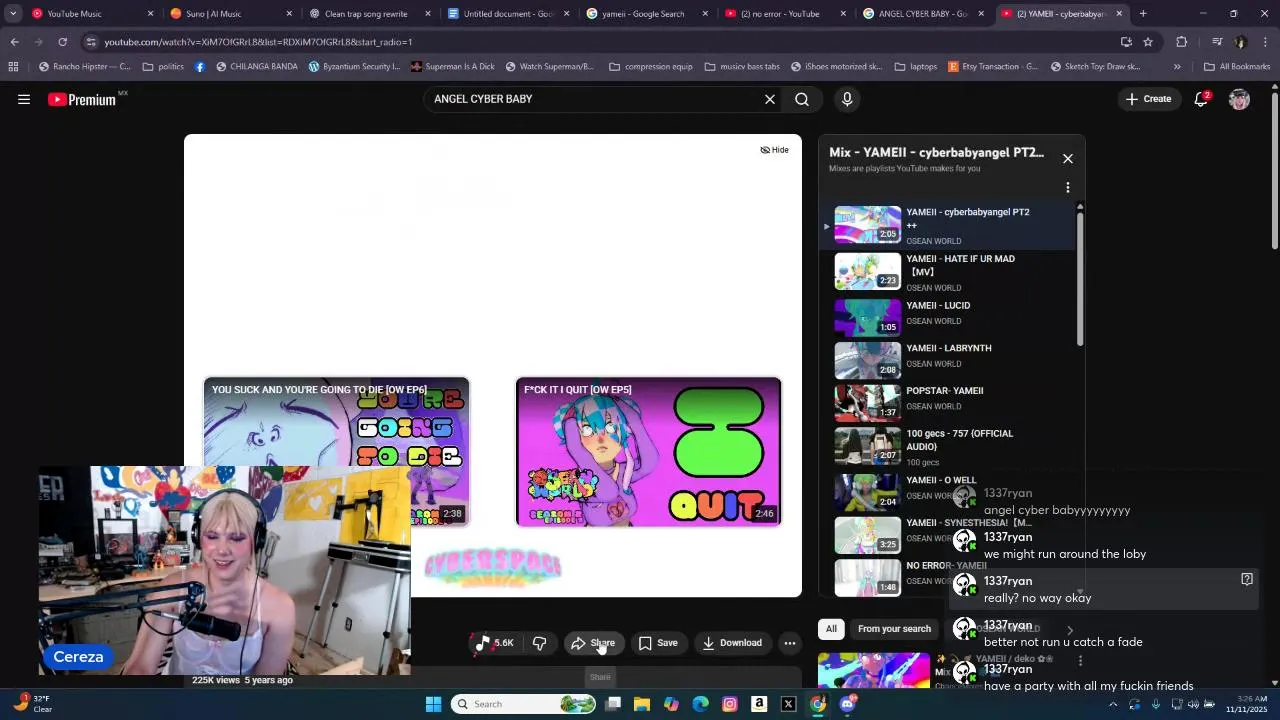This screenshot has width=1280, height=720.
Task: Reload the browser page
Action: [62, 42]
